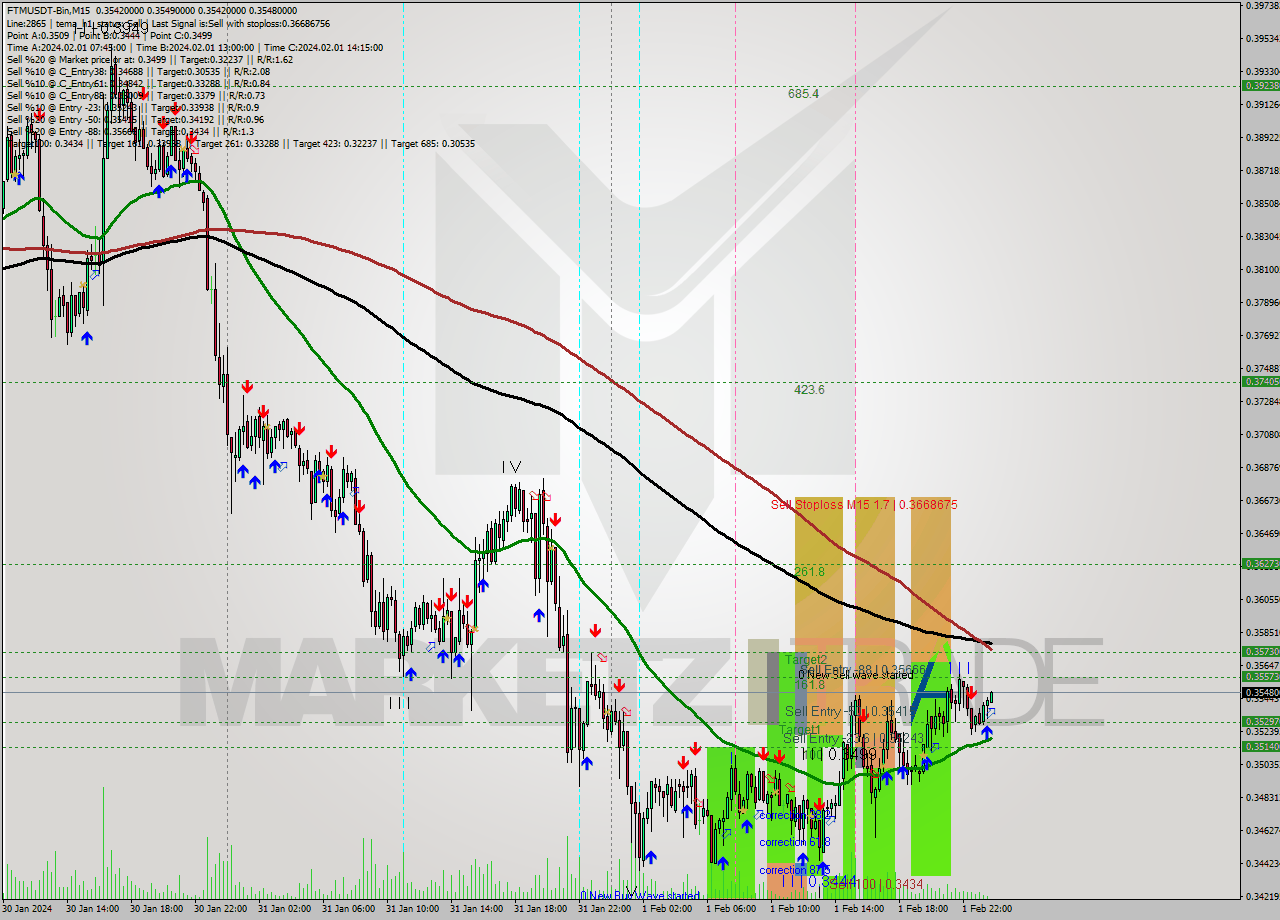
Task: Click the line with 'Target:0.3434 || R/R:1.3'
Action: 130,131
